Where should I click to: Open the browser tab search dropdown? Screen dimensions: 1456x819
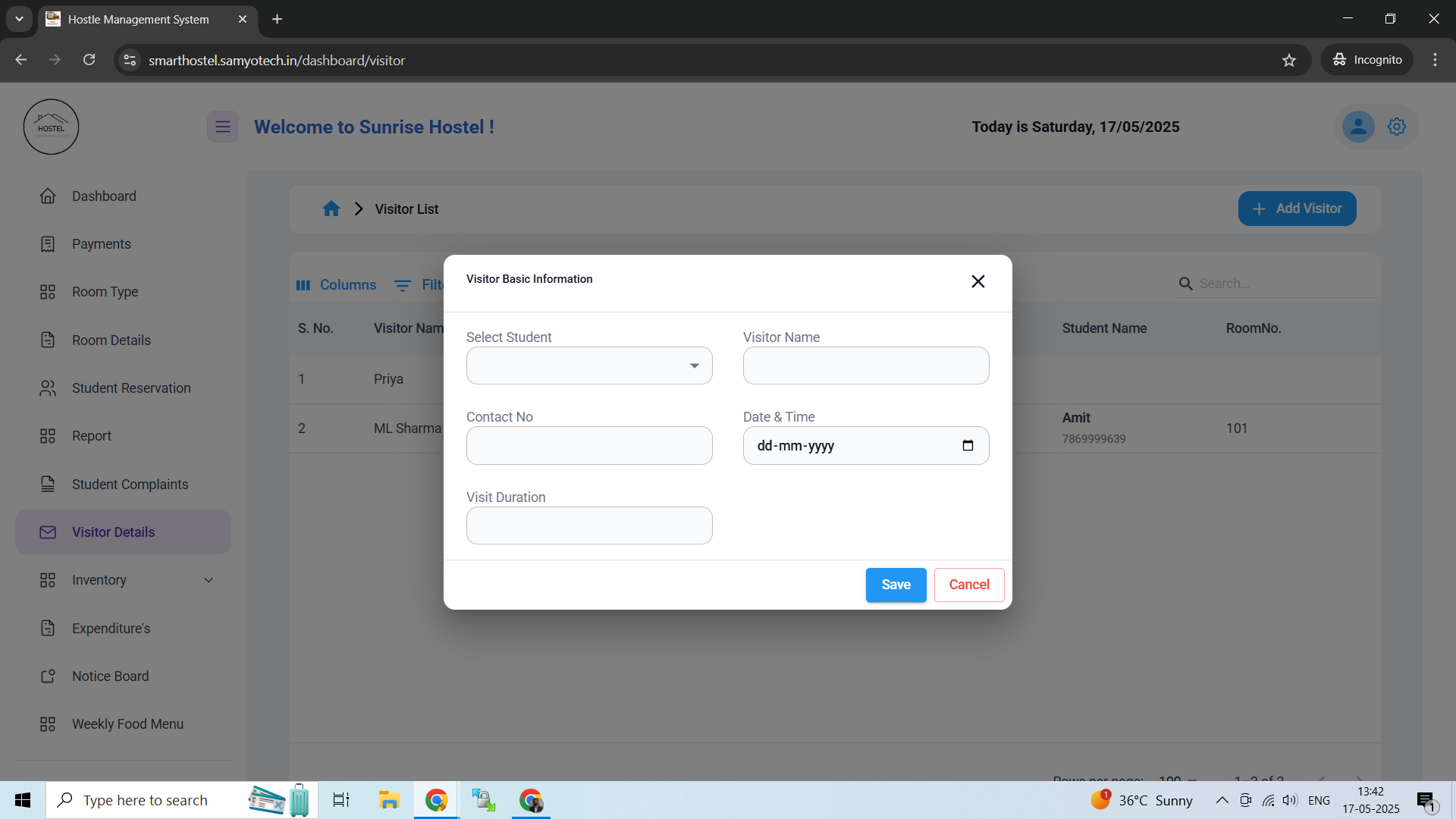pos(19,19)
